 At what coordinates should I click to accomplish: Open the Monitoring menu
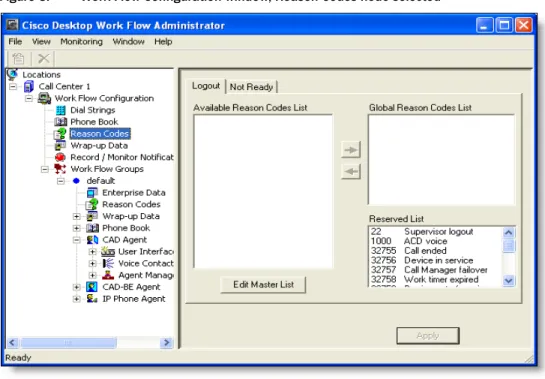click(x=81, y=42)
